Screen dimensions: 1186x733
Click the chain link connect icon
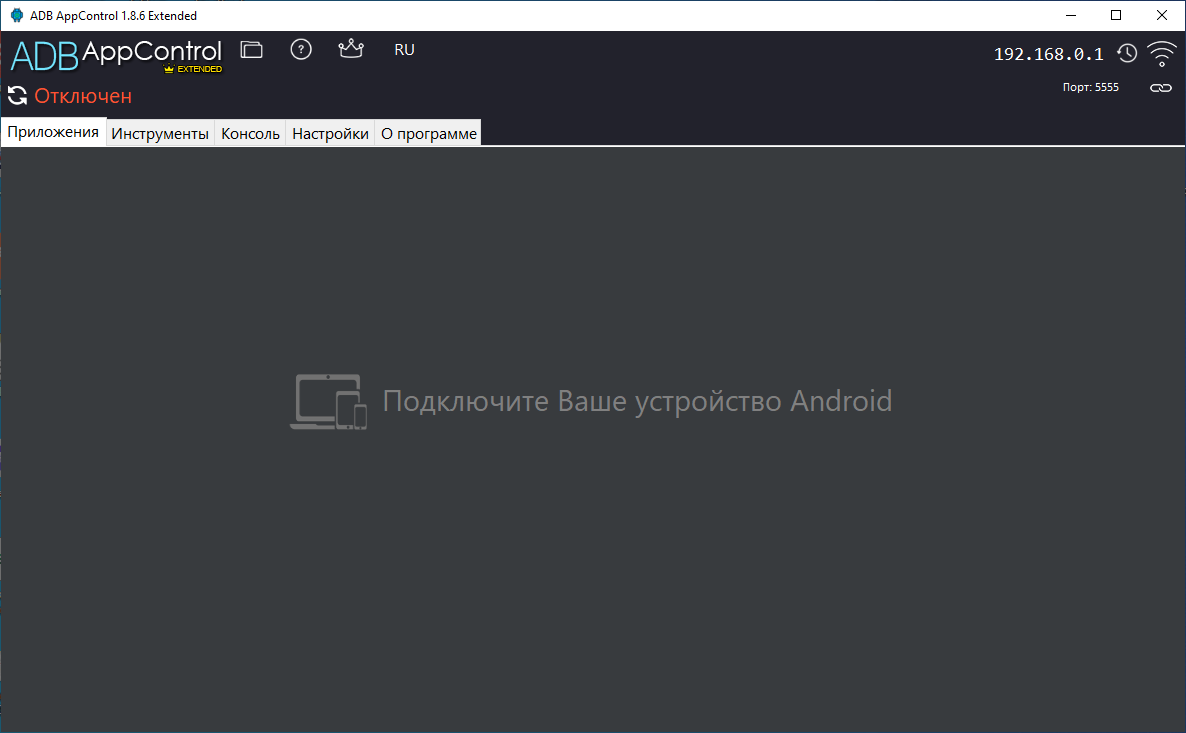coord(1160,88)
